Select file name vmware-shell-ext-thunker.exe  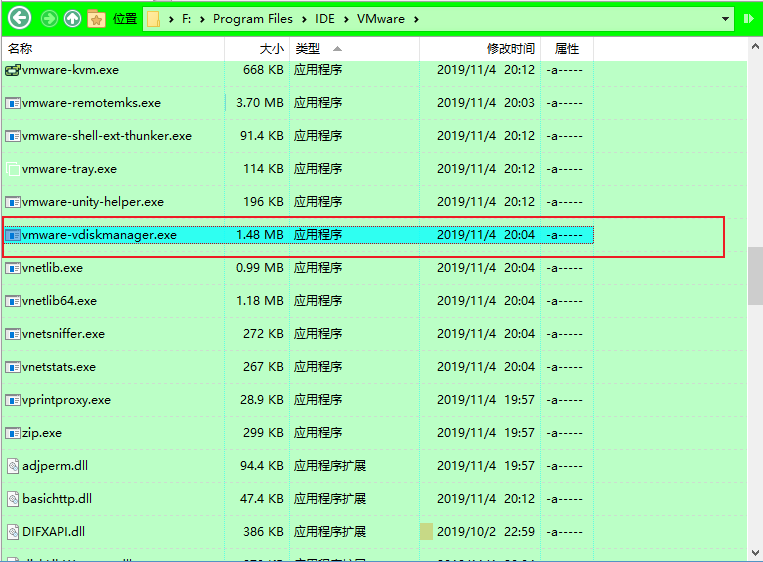[x=107, y=136]
